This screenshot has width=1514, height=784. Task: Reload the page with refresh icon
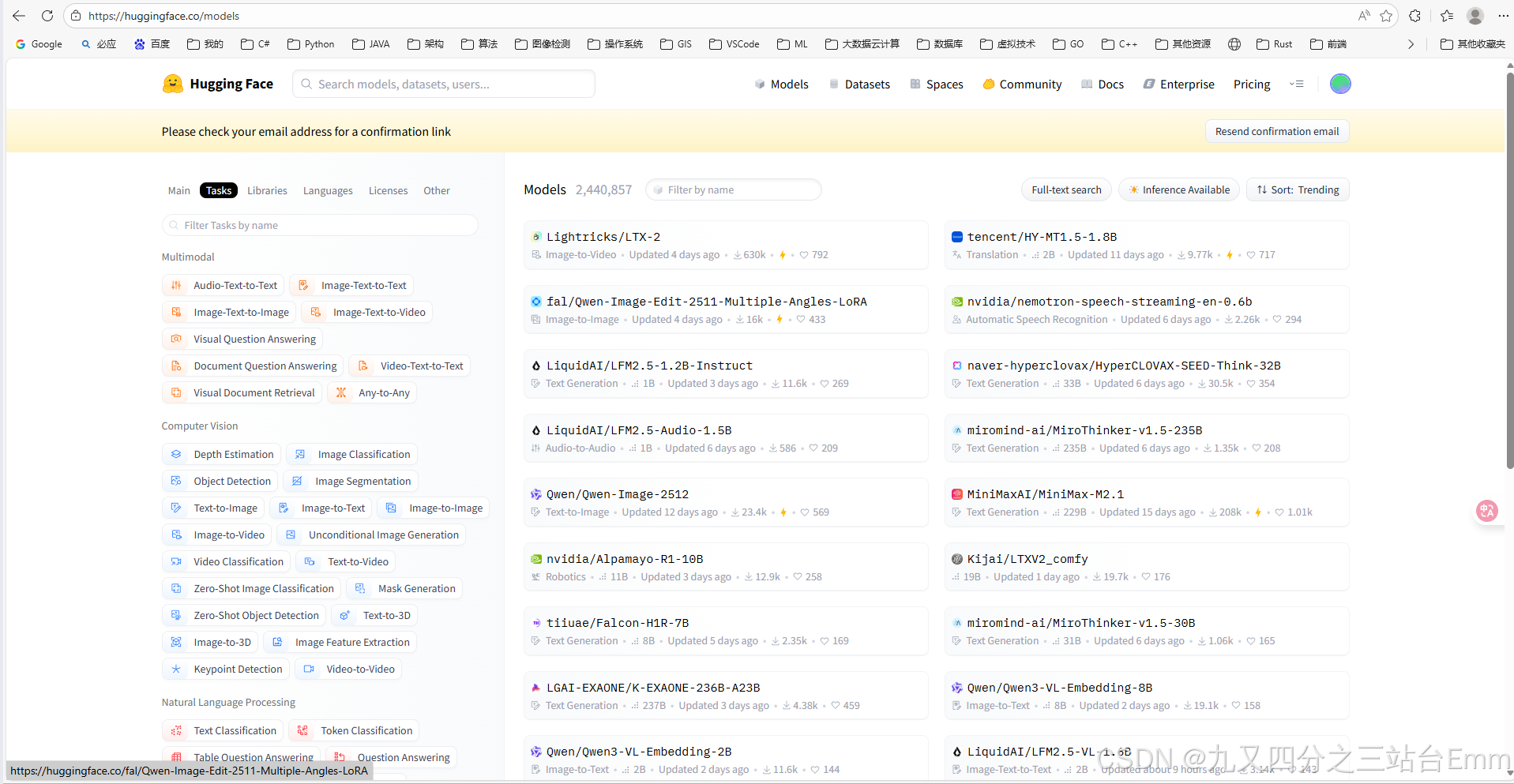click(x=47, y=16)
